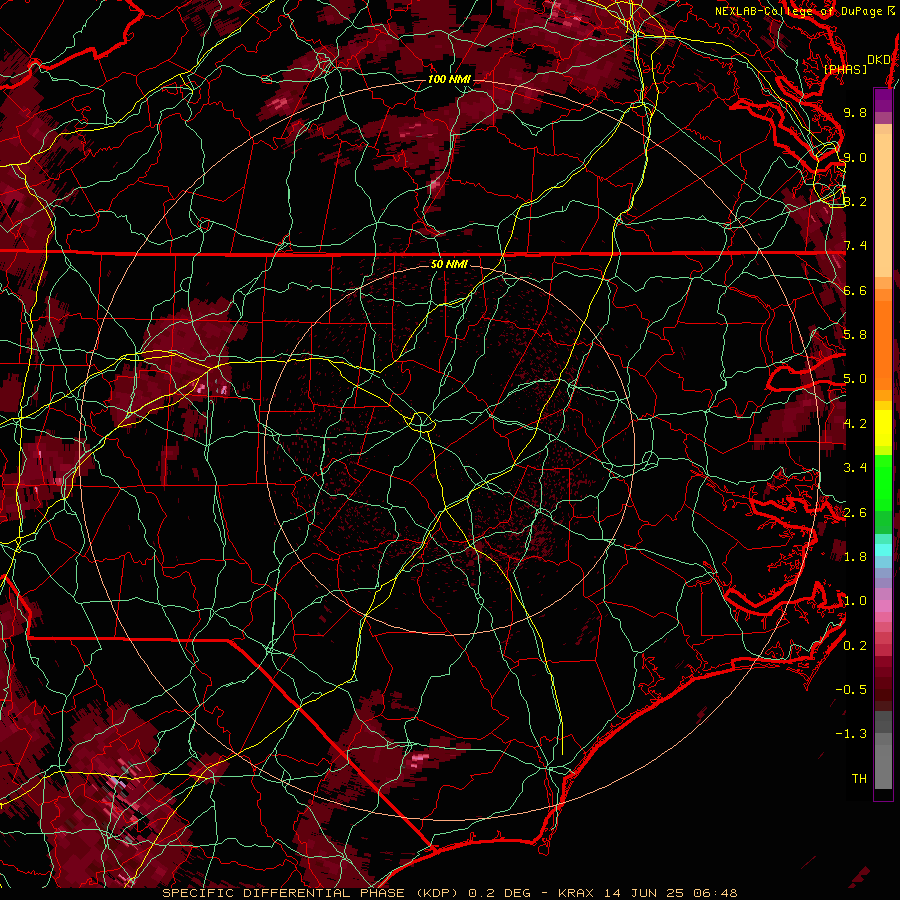Click the 9.0 value on the color scale
The width and height of the screenshot is (900, 900).
[x=855, y=157]
